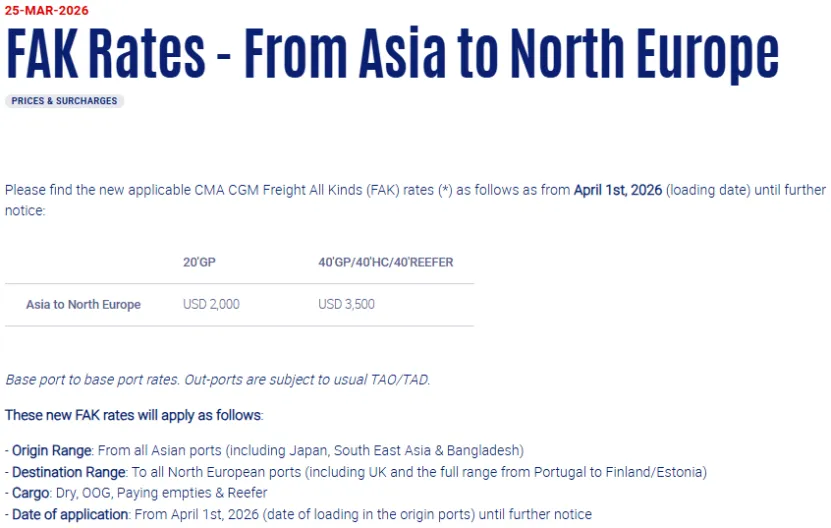Select the bold April 1st, 2026 text
The image size is (831, 528).
click(617, 190)
